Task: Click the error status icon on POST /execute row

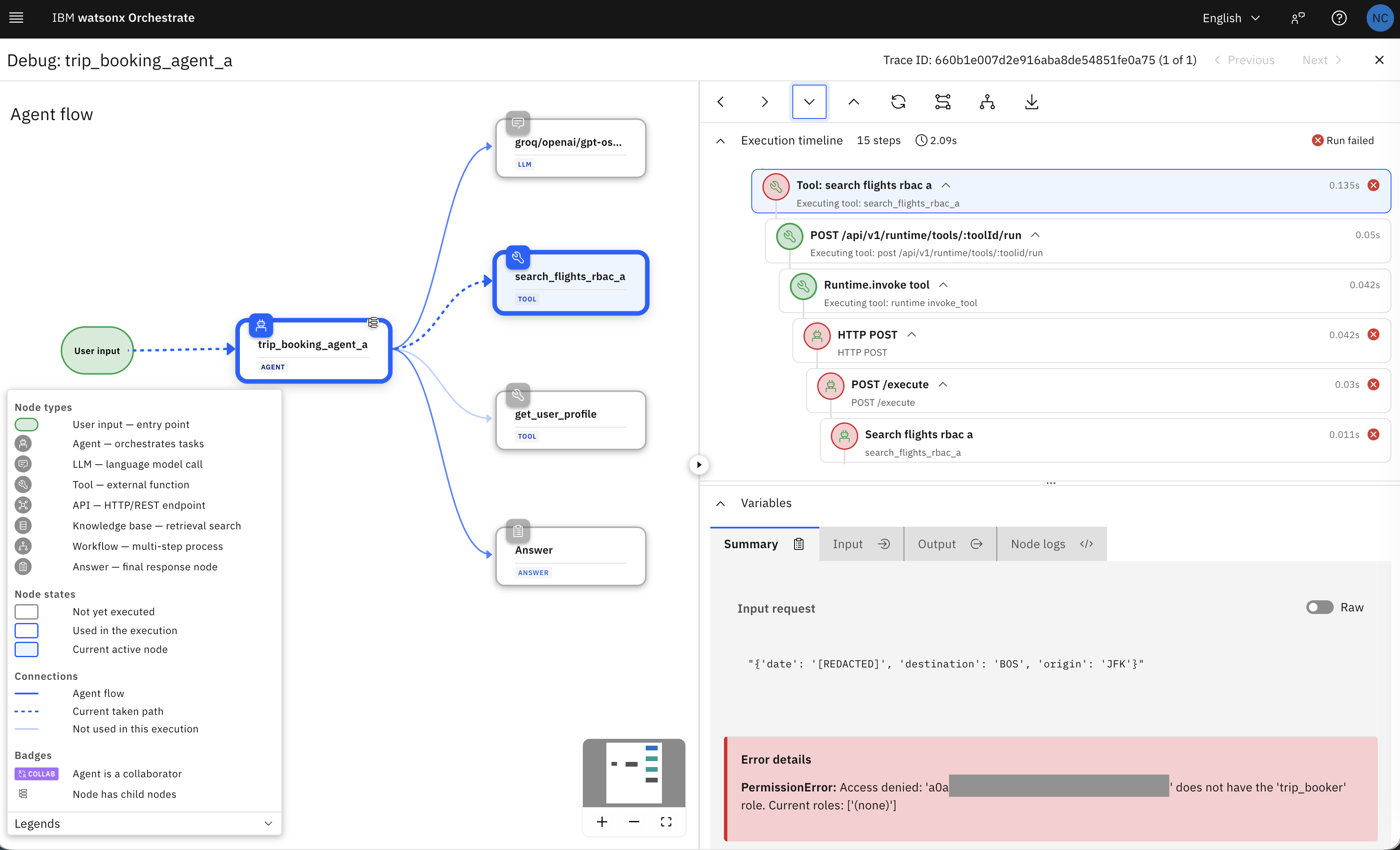Action: click(x=1373, y=385)
